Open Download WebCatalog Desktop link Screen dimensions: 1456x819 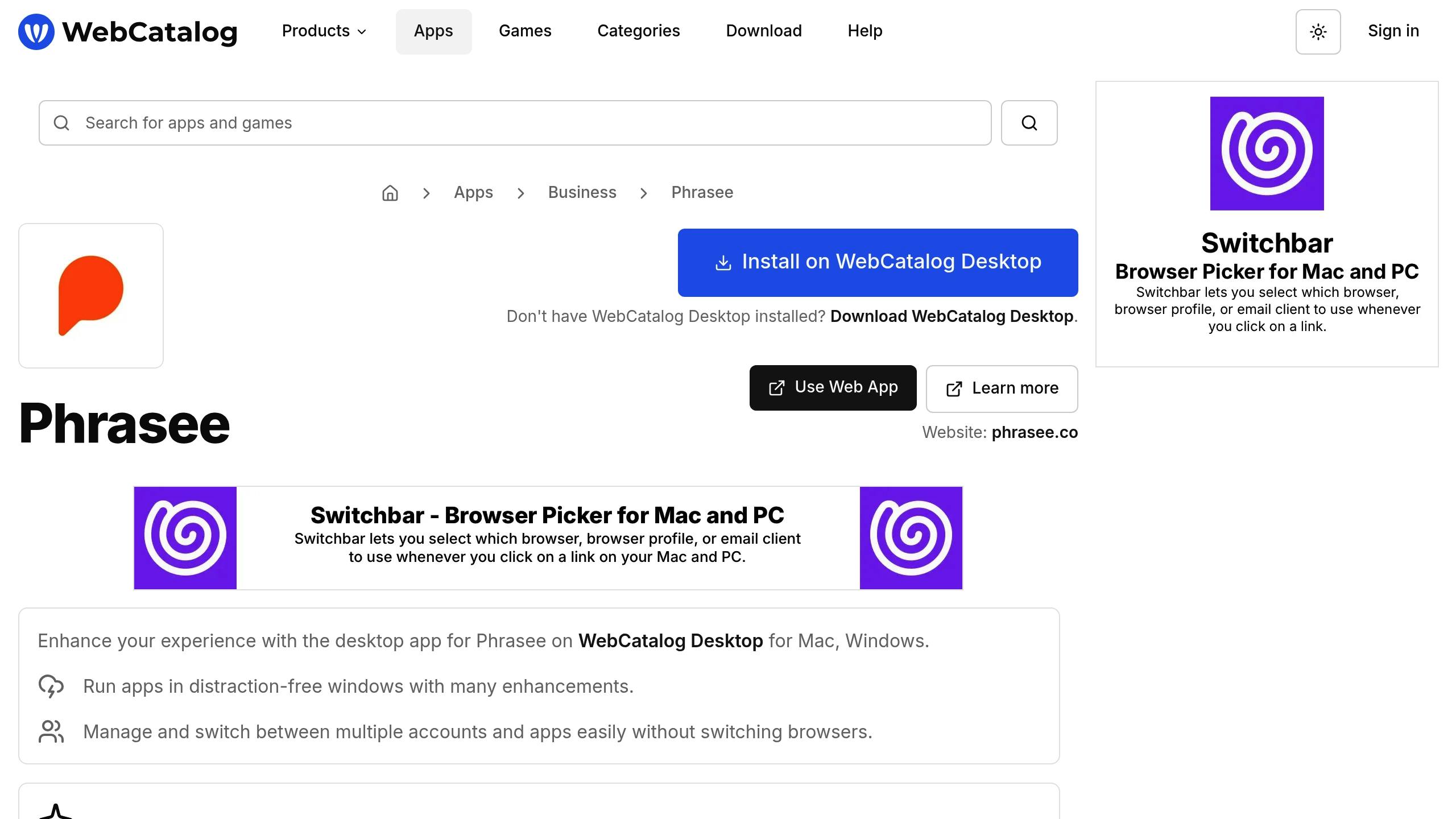(952, 317)
